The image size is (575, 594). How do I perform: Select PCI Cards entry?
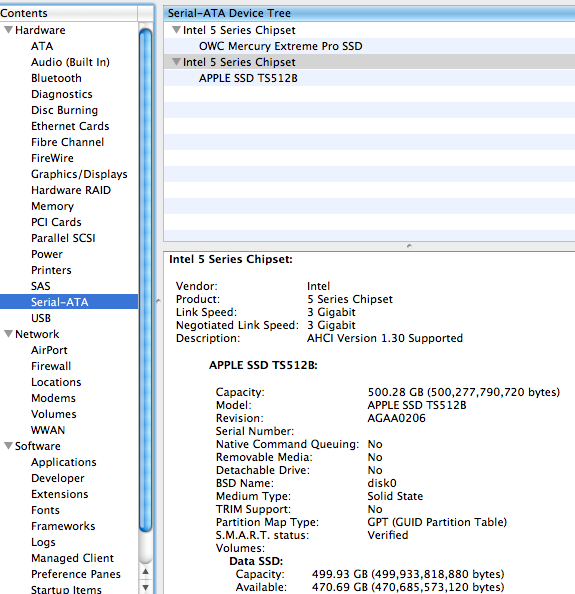56,222
